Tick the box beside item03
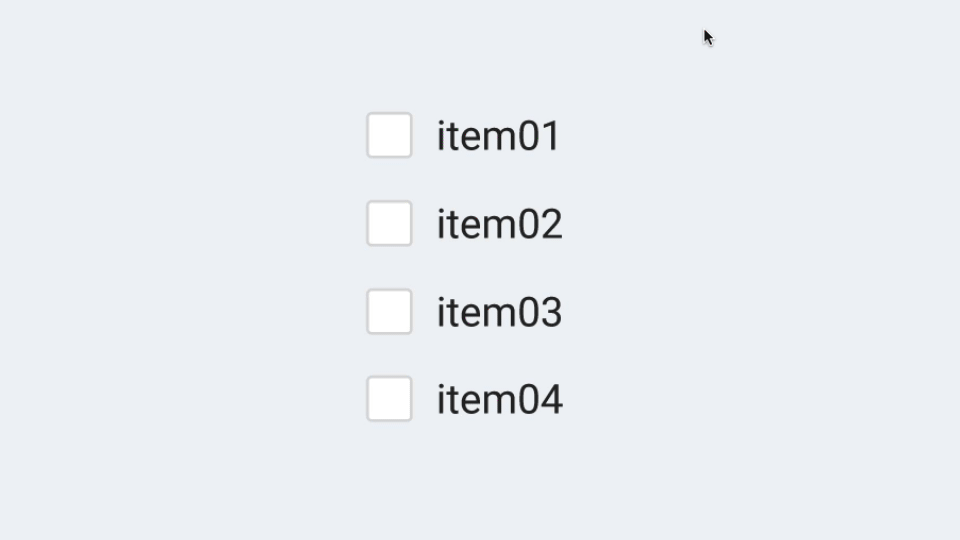Screen dimensions: 960x540 (x=389, y=311)
